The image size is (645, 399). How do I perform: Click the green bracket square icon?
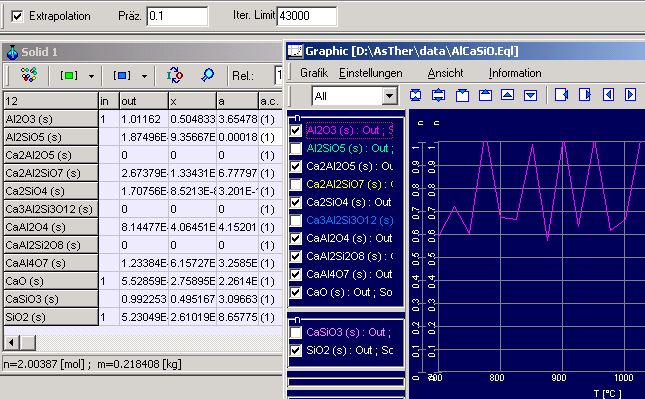(69, 76)
